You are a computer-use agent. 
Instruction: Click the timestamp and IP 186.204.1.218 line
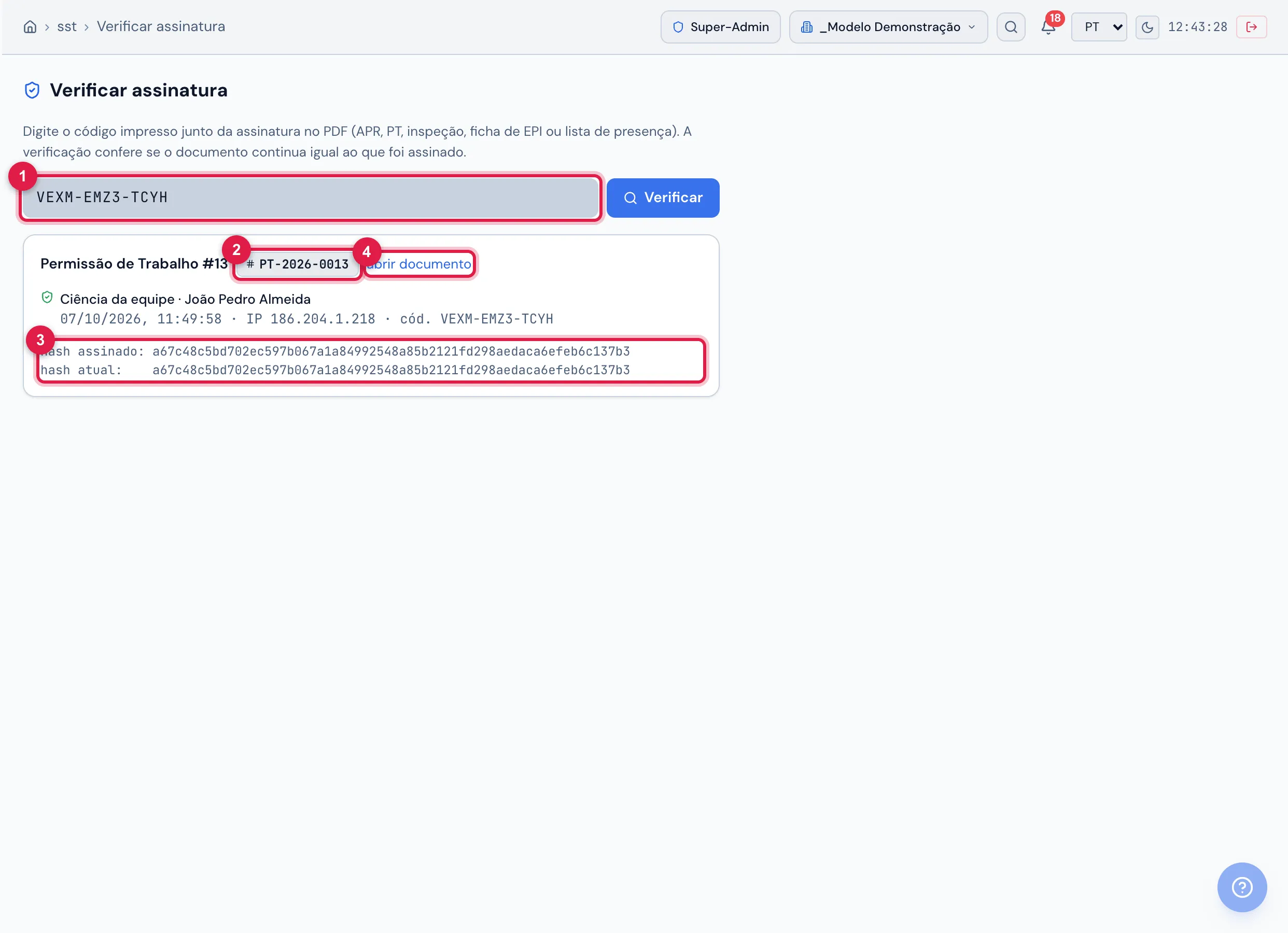pos(306,319)
